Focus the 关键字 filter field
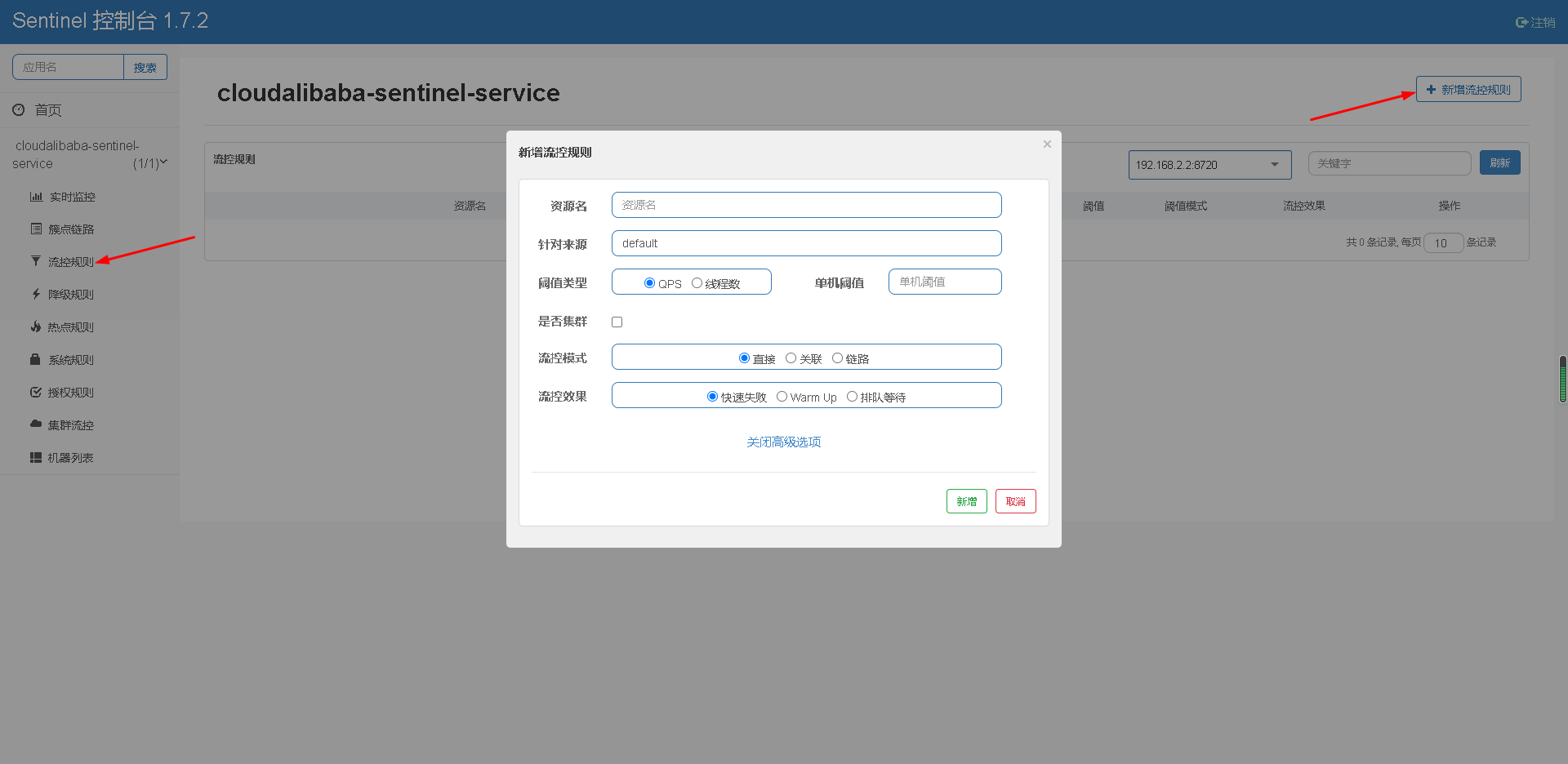This screenshot has height=764, width=1568. click(1389, 163)
